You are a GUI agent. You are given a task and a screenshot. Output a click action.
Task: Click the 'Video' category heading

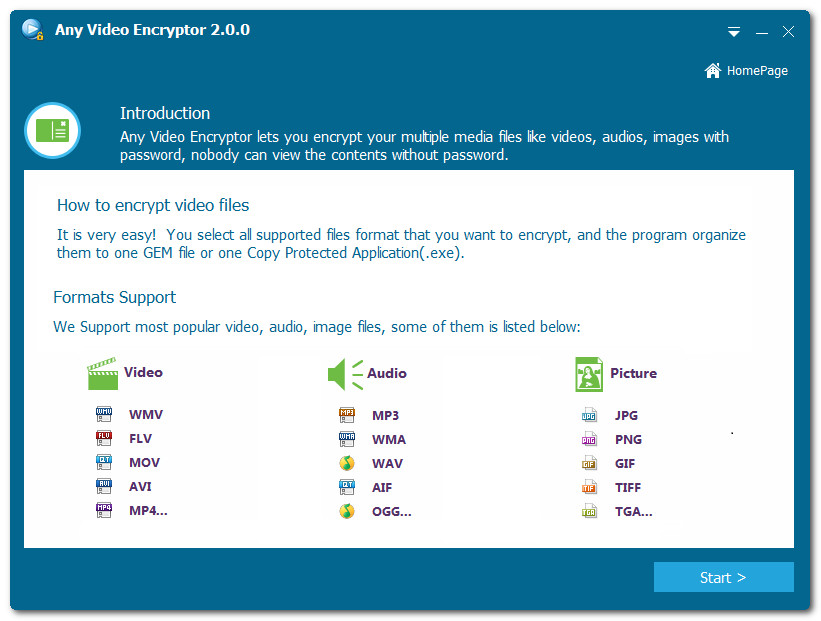point(143,372)
